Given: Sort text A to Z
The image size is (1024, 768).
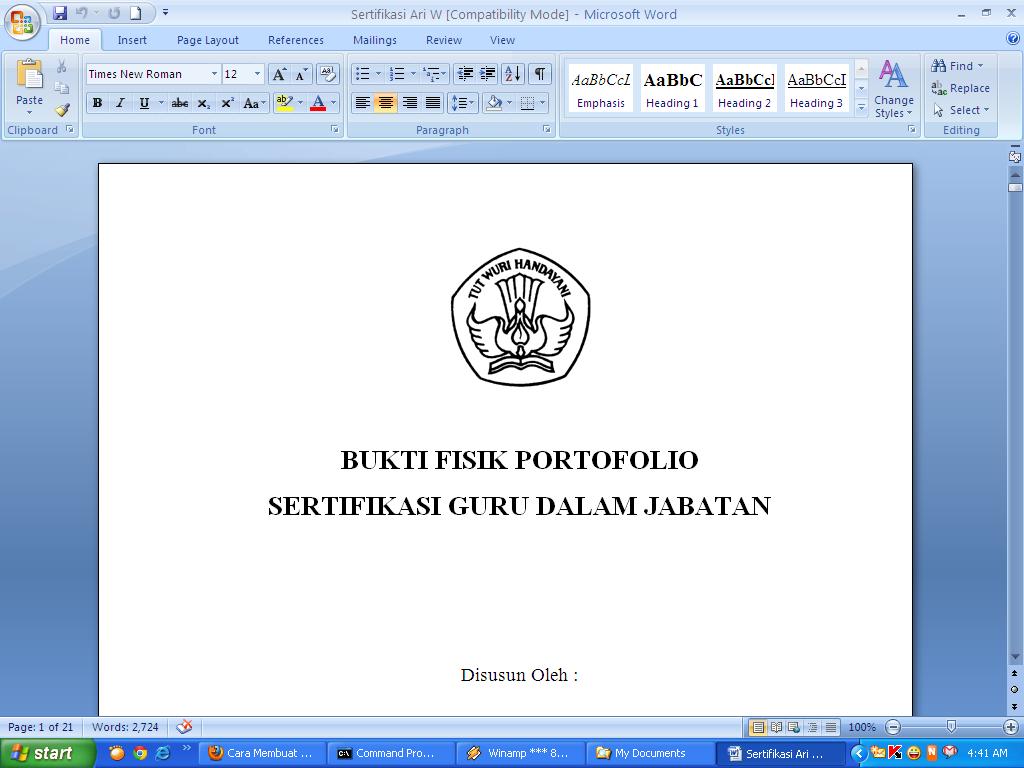Looking at the screenshot, I should click(513, 74).
